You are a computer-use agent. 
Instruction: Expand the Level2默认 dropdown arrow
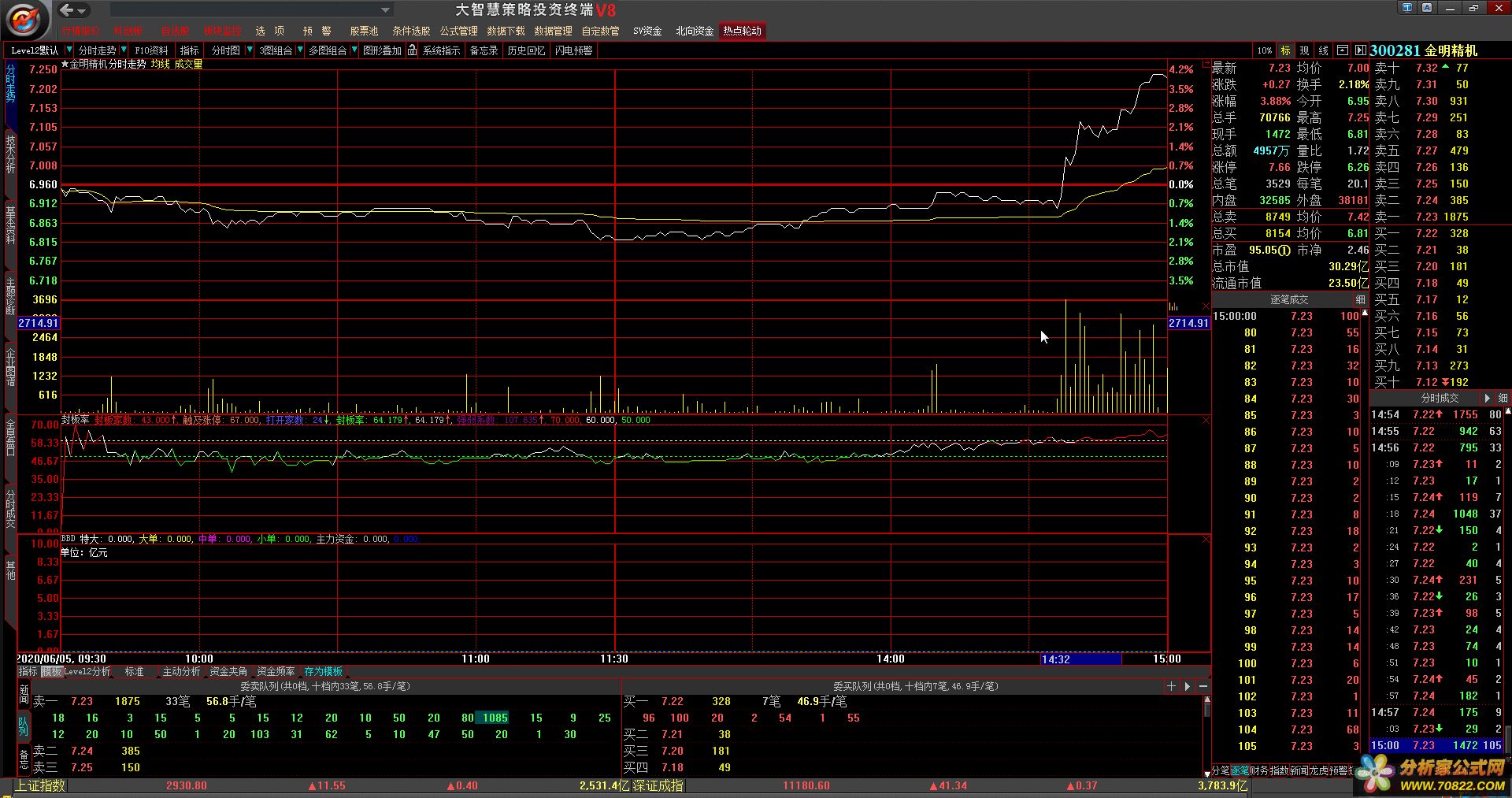coord(69,50)
